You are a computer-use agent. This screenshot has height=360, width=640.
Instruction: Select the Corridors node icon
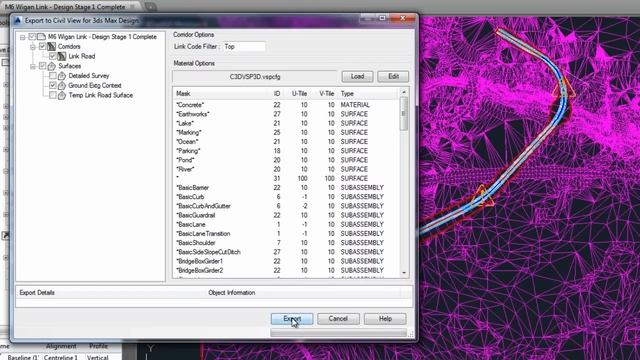click(51, 47)
